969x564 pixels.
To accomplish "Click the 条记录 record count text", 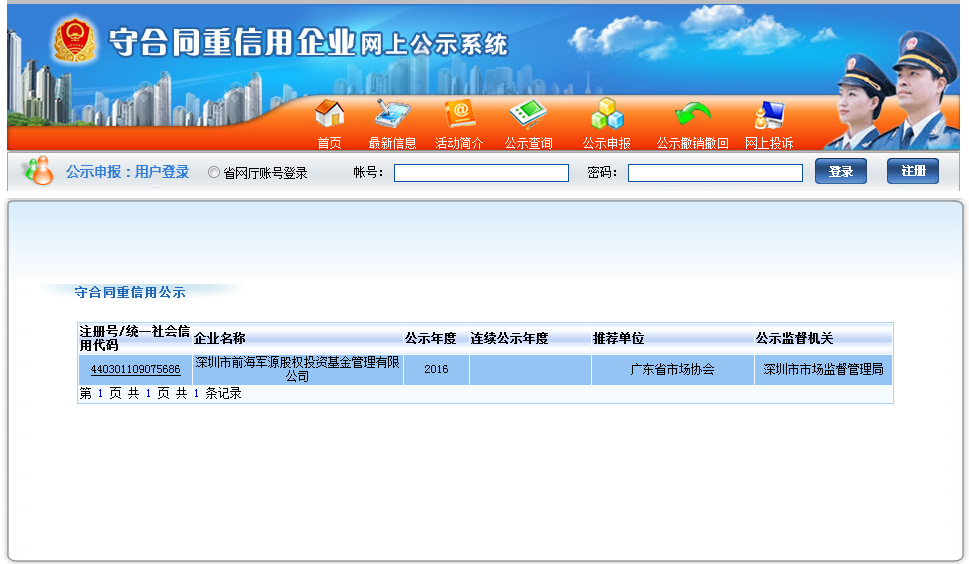I will click(223, 394).
